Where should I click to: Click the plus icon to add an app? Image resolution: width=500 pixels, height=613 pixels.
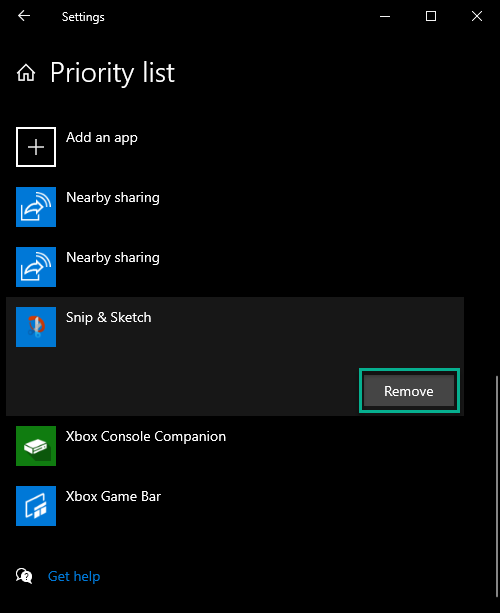click(x=36, y=147)
